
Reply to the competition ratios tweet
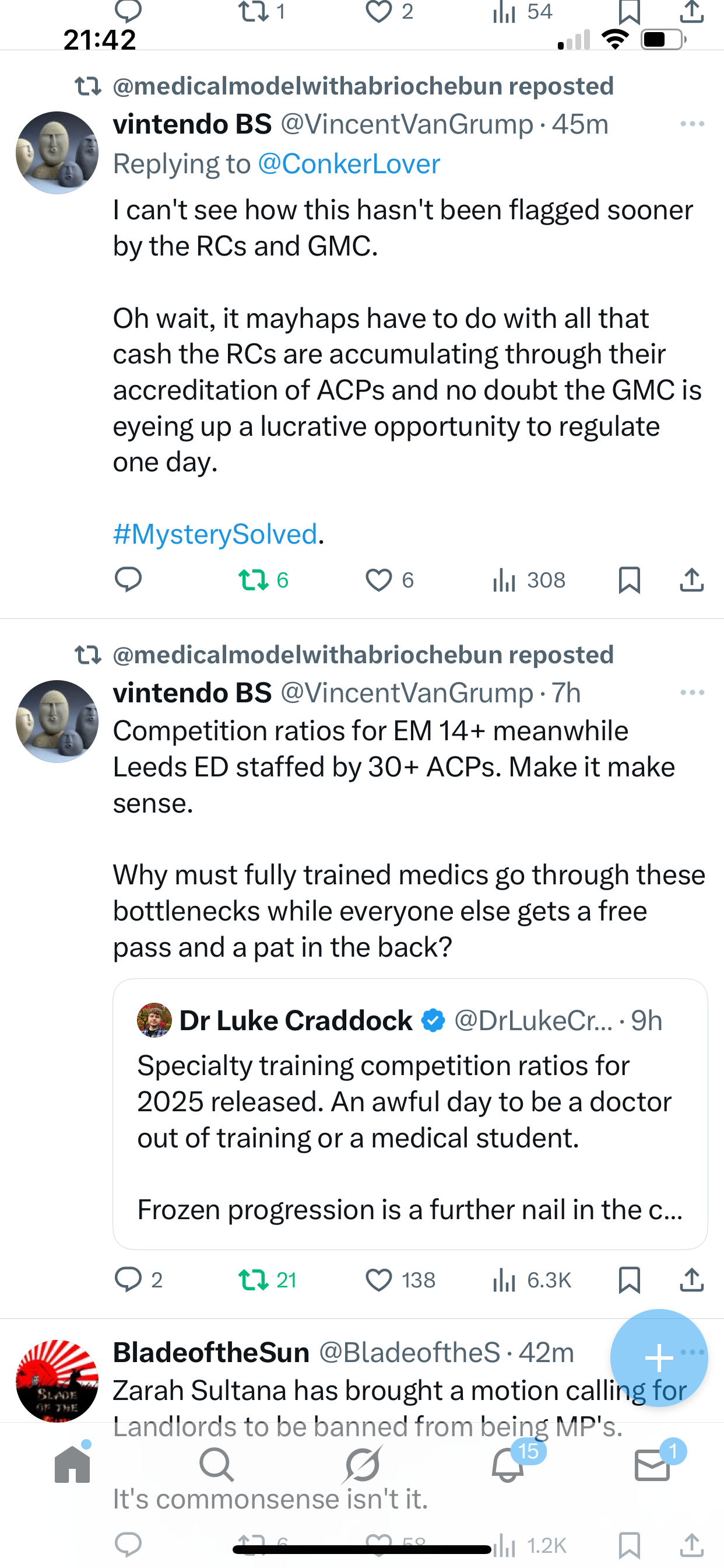(128, 1279)
